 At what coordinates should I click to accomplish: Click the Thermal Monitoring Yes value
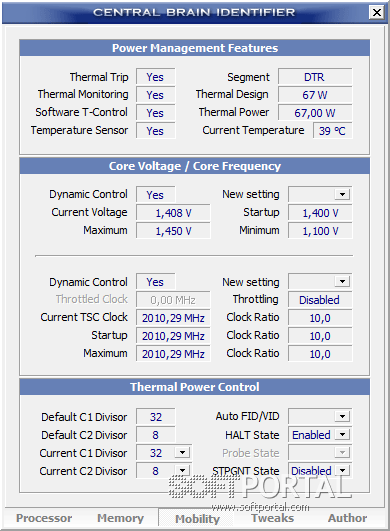click(155, 95)
